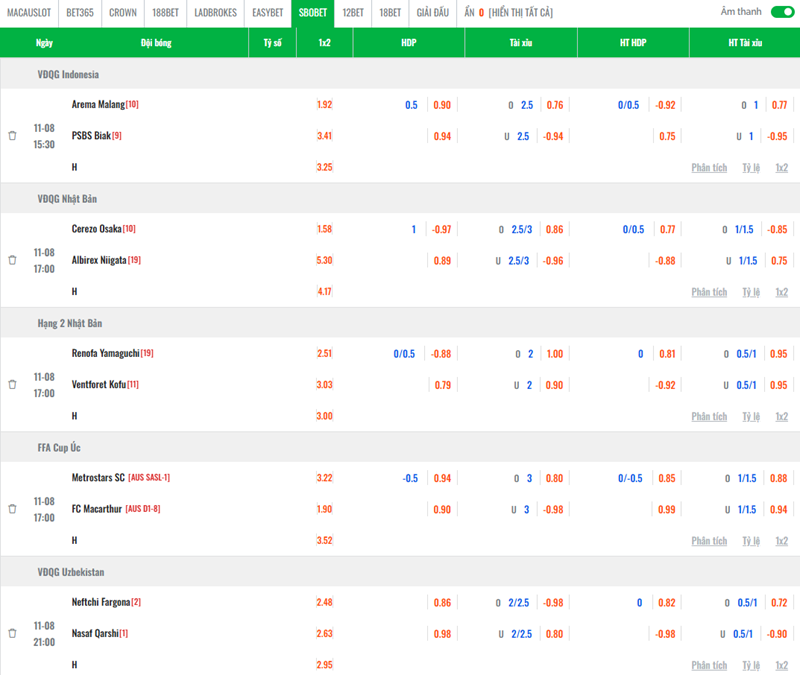The height and width of the screenshot is (675, 800).
Task: Click Tỷ lệ for Neftchi Fargona match
Action: click(x=751, y=666)
